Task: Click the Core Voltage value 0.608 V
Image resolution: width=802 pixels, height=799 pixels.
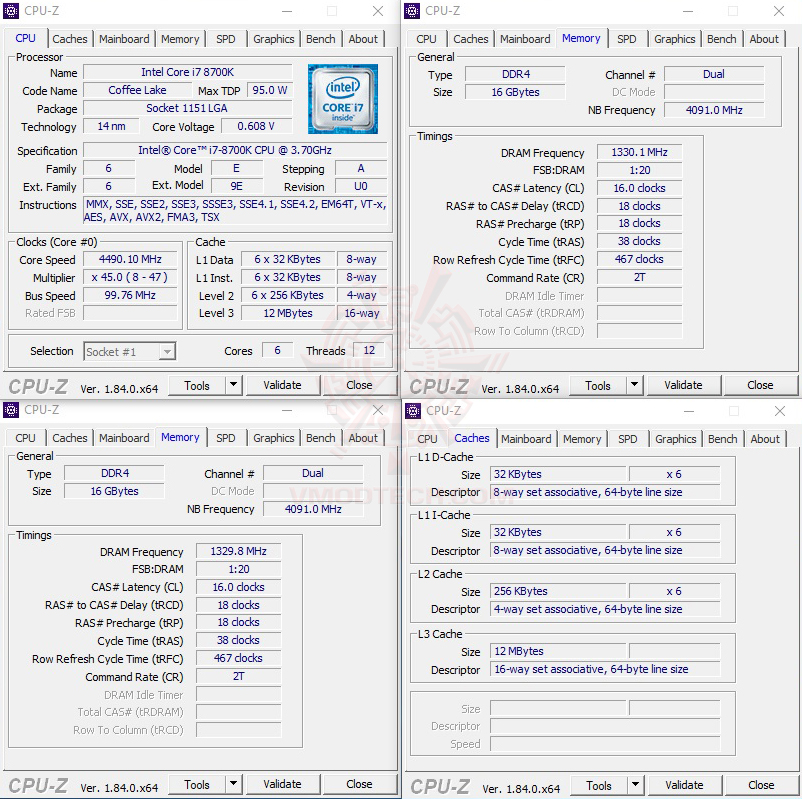Action: 256,126
